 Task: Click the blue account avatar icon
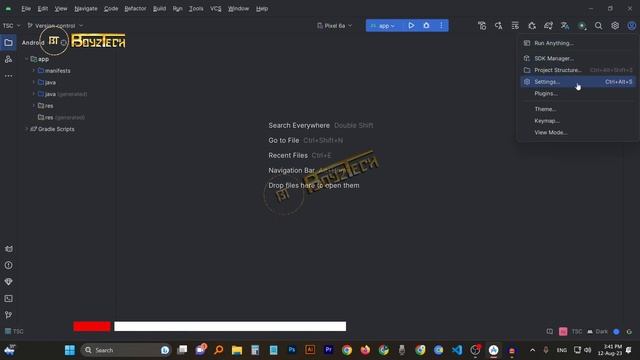point(631,26)
